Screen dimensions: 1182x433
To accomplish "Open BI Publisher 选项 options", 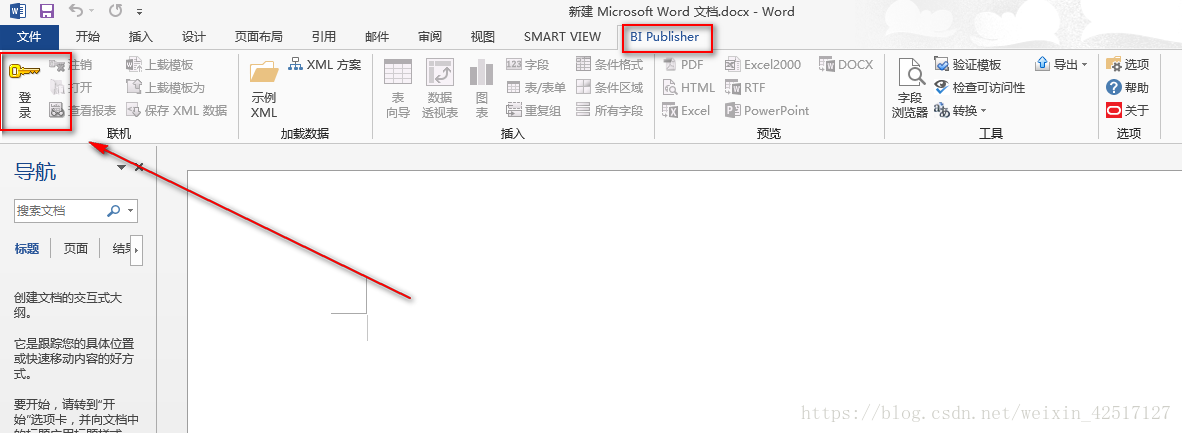I will (x=1128, y=65).
